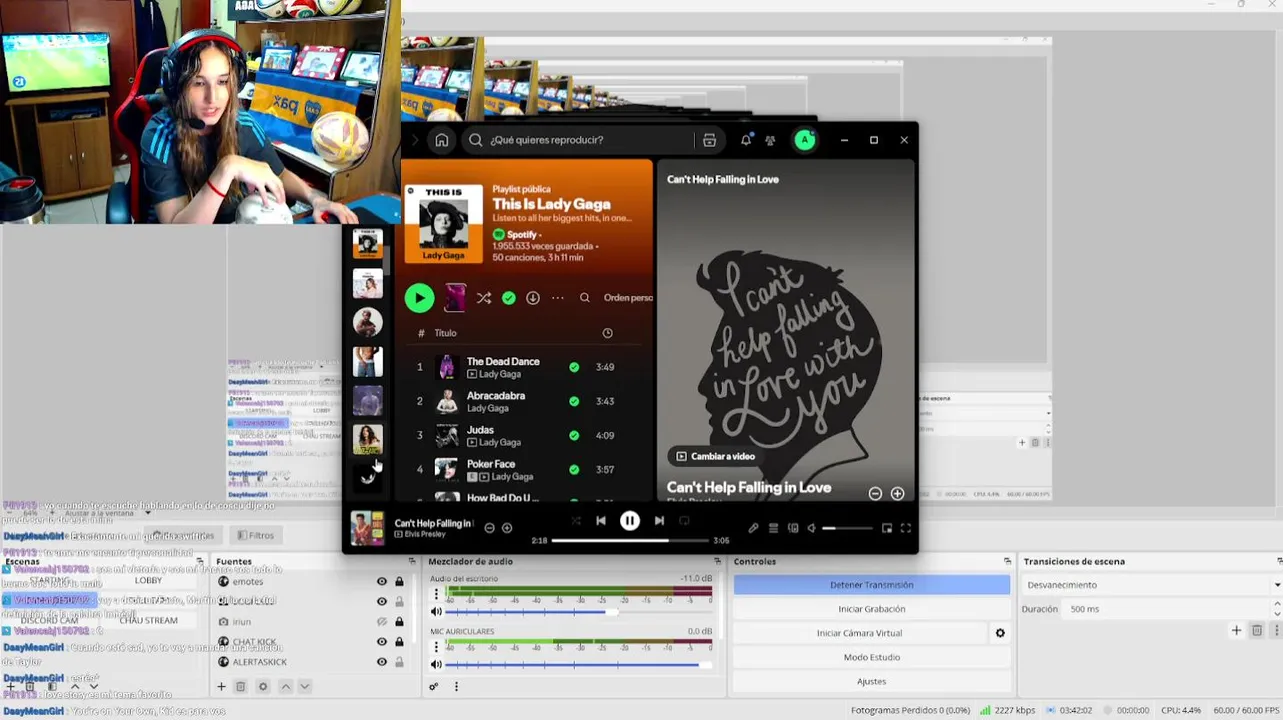Enable shuffle for the playlist

coord(484,298)
